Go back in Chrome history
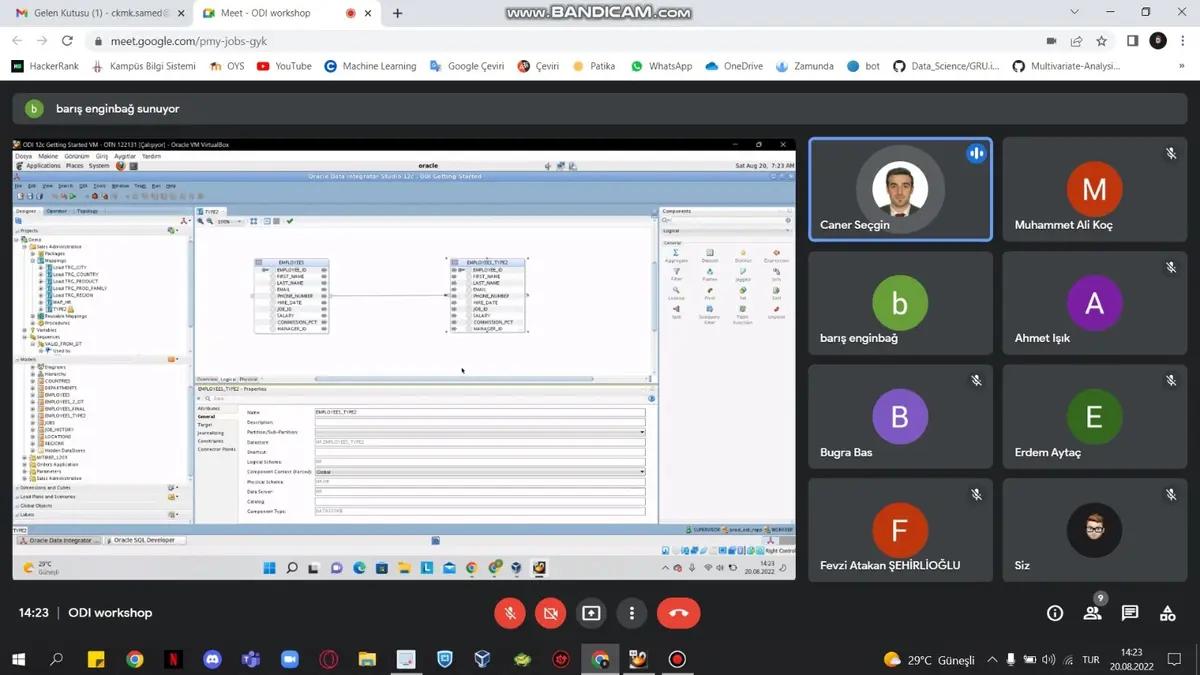1200x675 pixels. coord(17,41)
